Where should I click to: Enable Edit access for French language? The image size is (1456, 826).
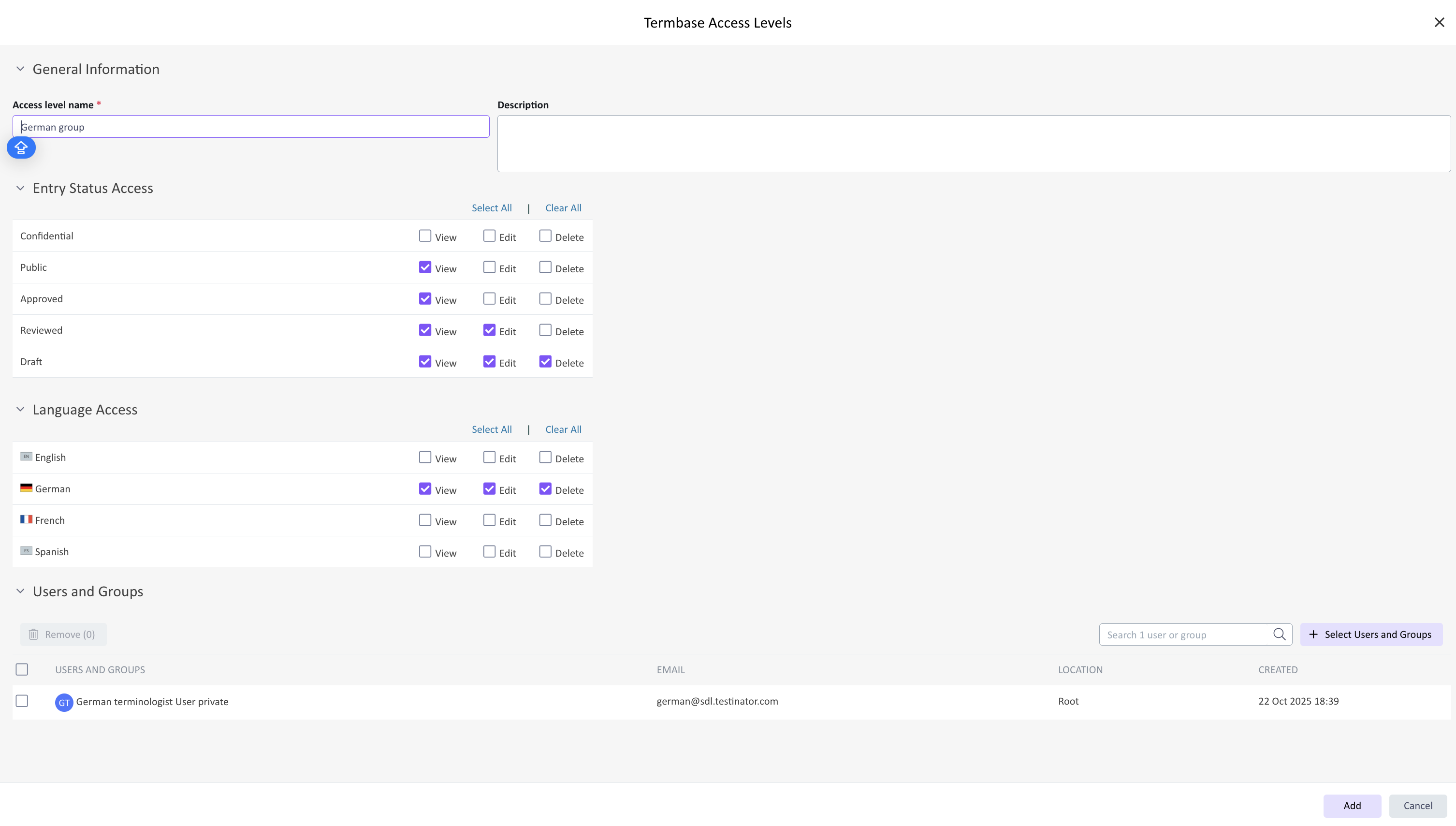tap(489, 520)
